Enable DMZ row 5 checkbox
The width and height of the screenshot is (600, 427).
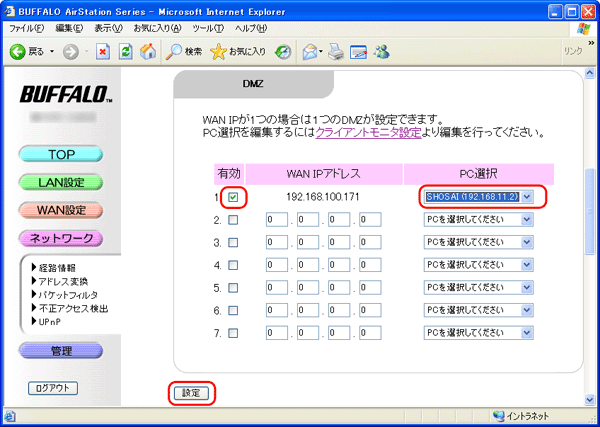click(233, 288)
